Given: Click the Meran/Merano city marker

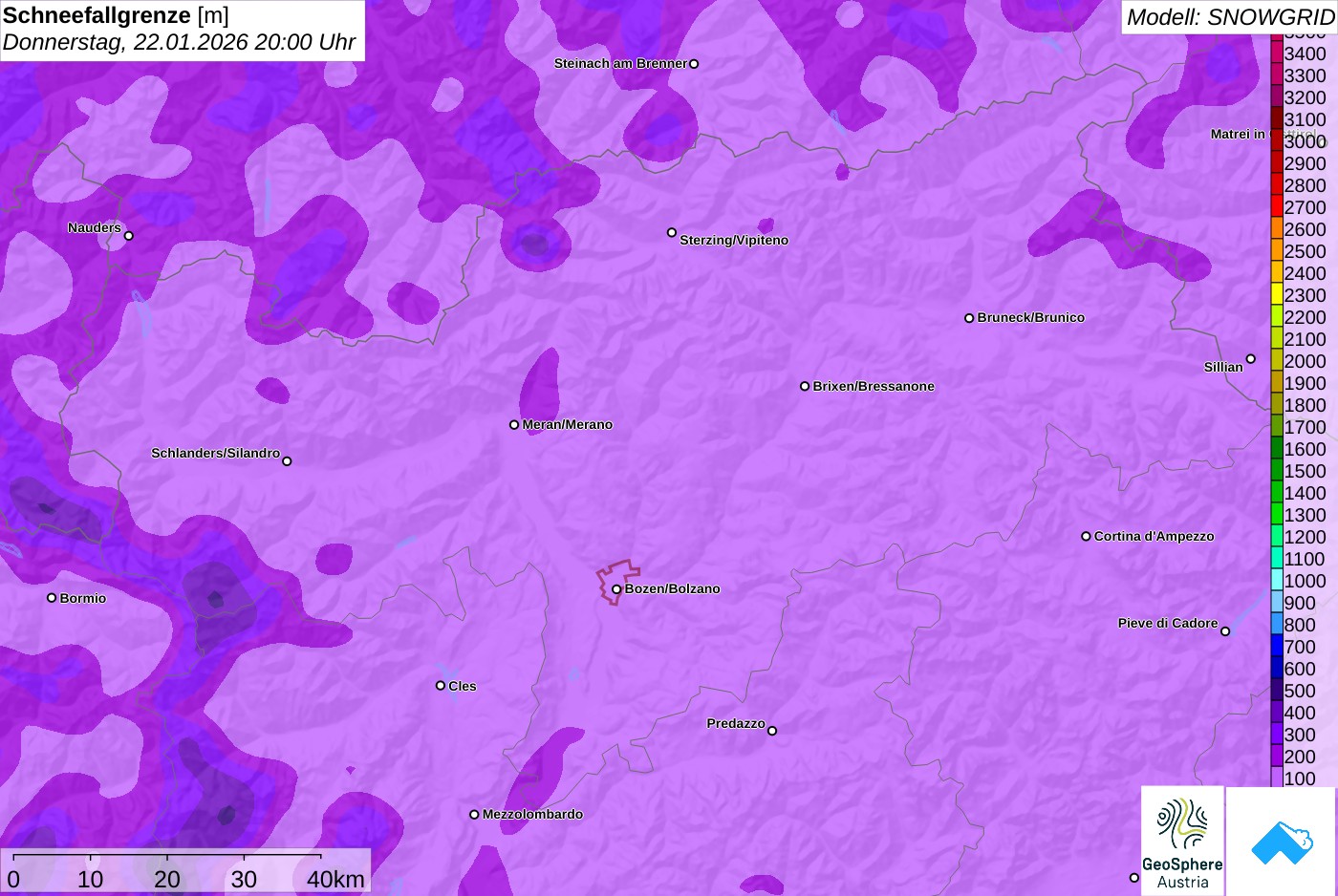Looking at the screenshot, I should 514,425.
